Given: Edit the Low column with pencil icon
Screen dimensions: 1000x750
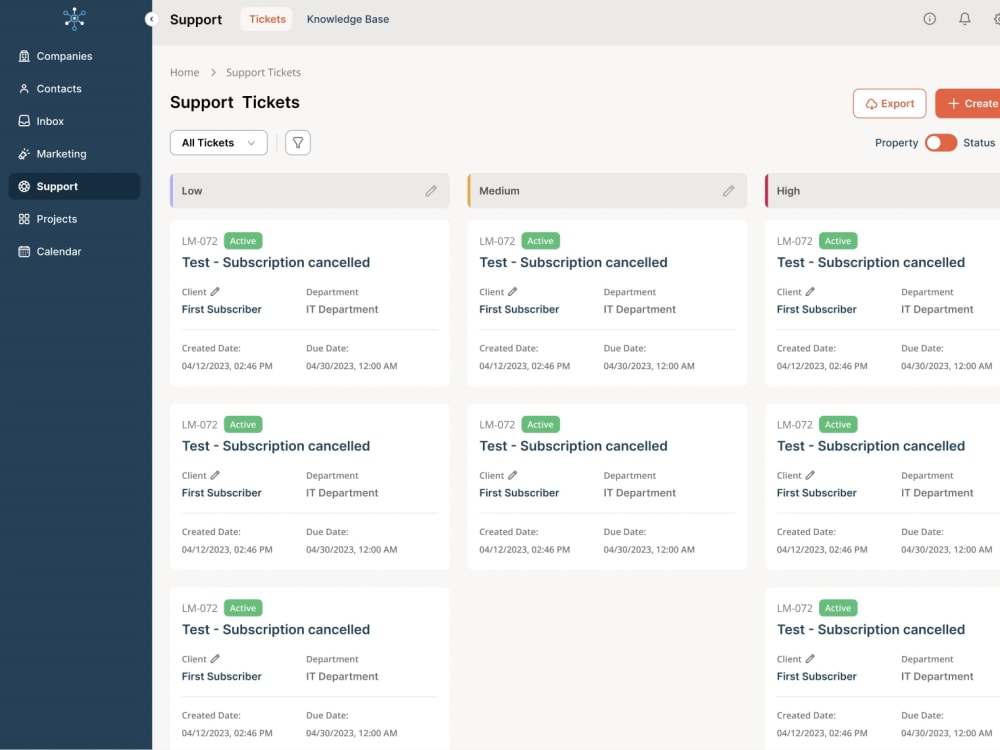Looking at the screenshot, I should pyautogui.click(x=431, y=191).
